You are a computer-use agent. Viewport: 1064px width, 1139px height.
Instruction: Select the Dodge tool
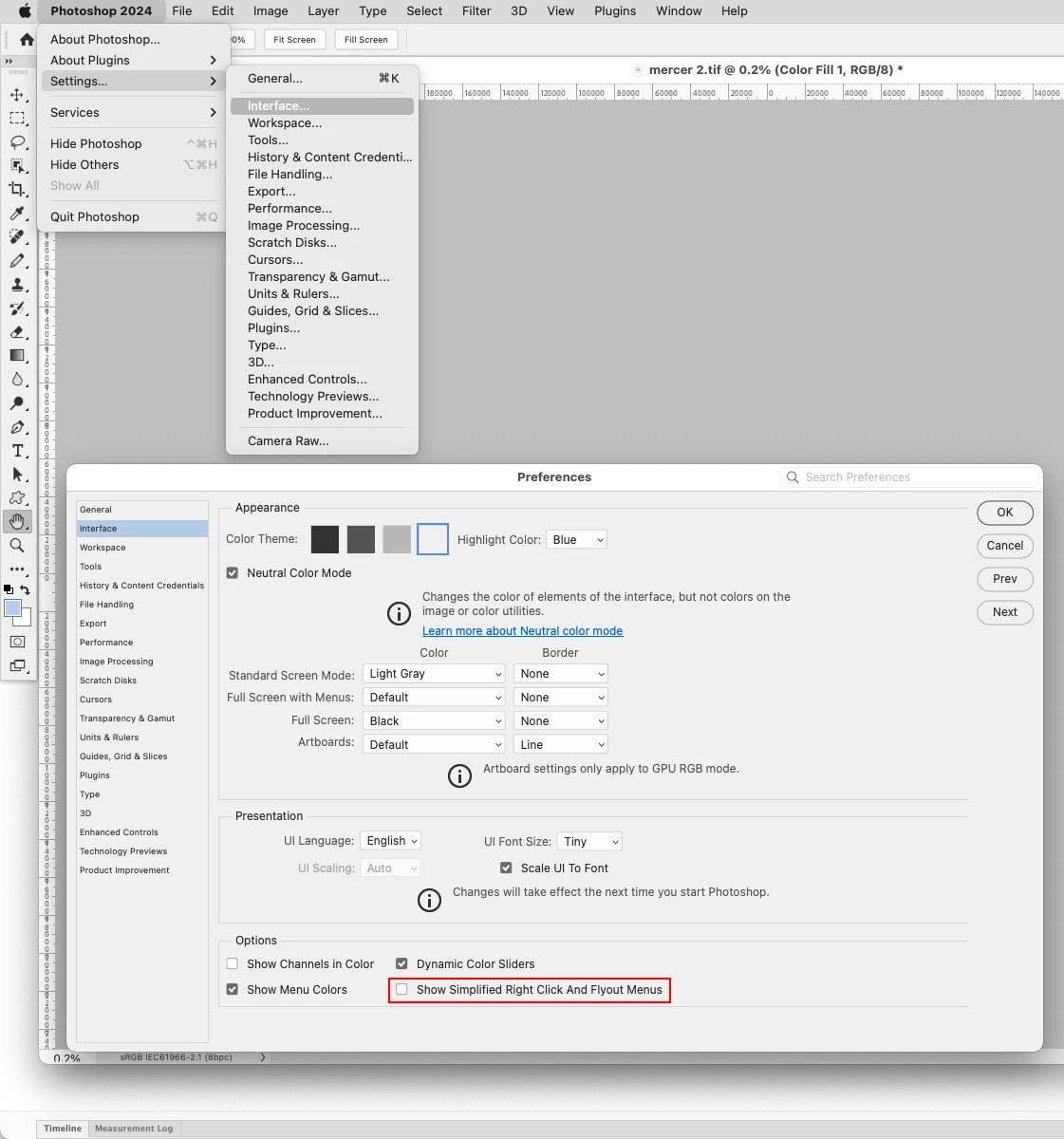pos(17,403)
